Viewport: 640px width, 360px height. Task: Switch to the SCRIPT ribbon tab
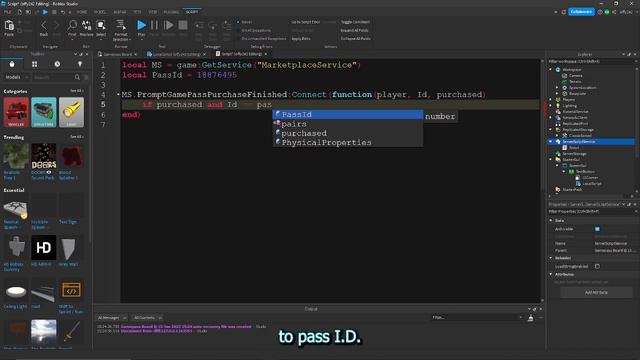192,12
